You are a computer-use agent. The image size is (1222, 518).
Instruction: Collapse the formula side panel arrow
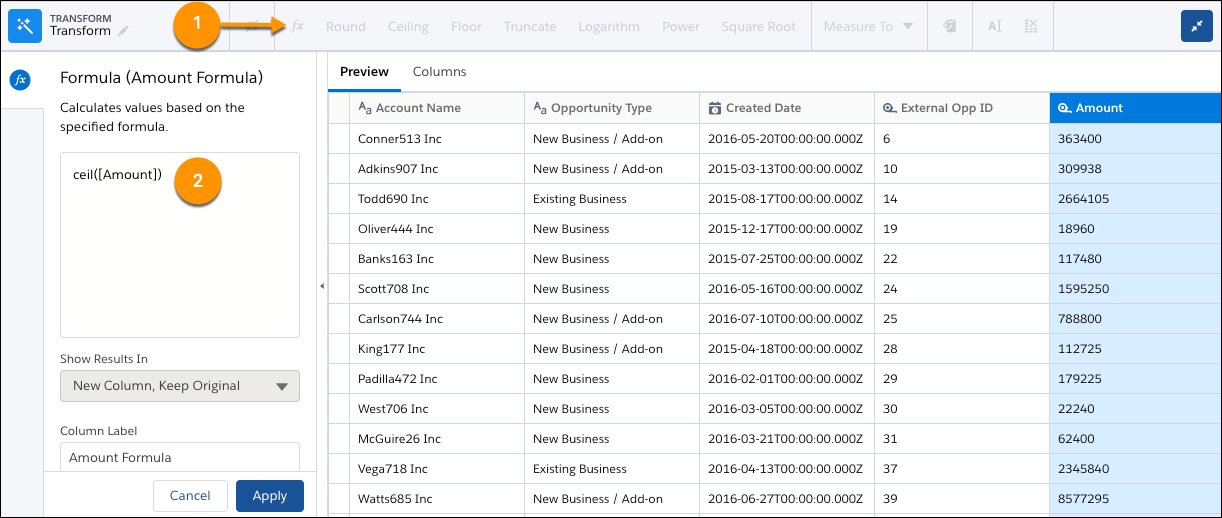coord(322,287)
